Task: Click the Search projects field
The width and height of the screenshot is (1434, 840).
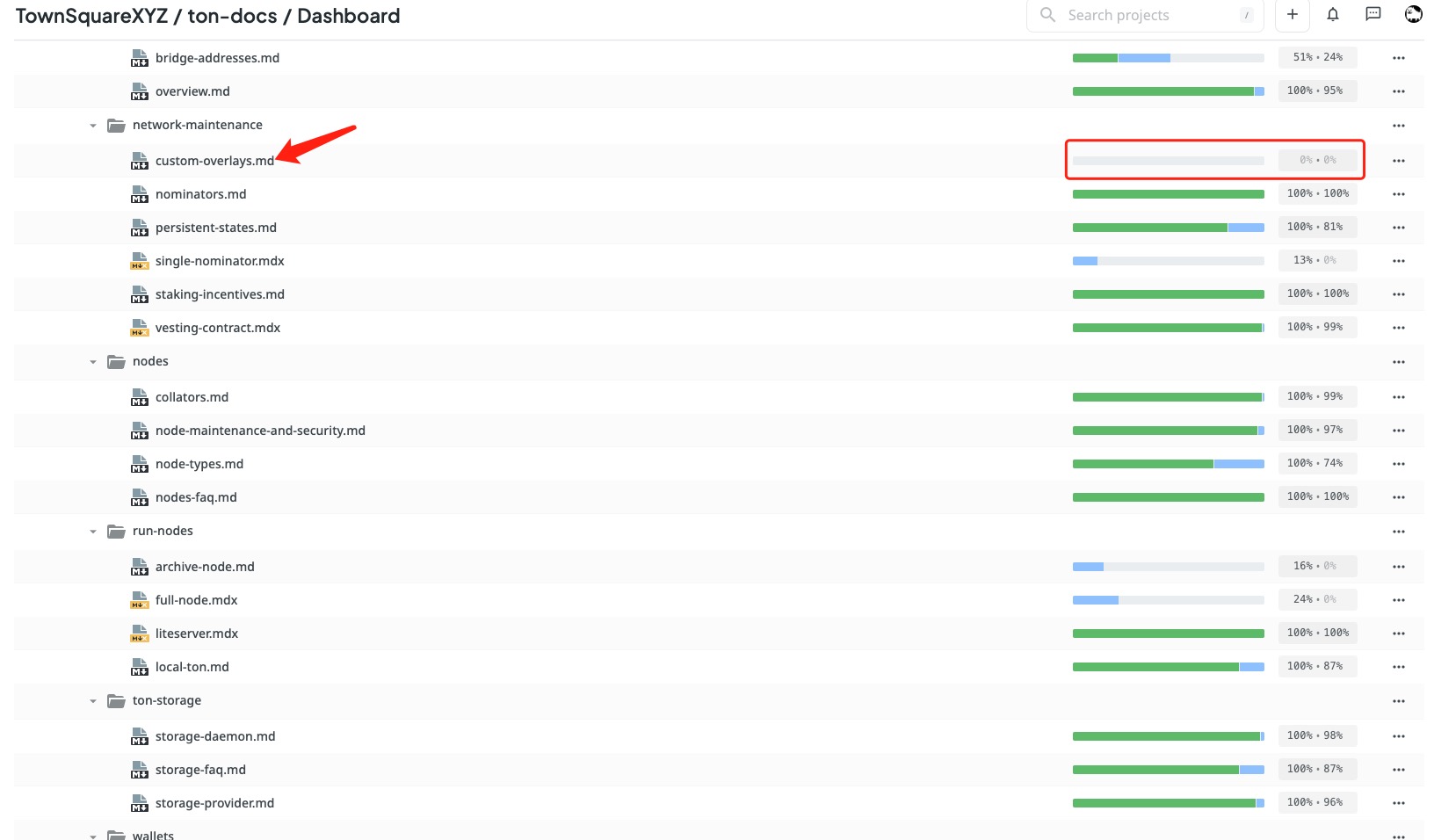Action: (x=1145, y=15)
